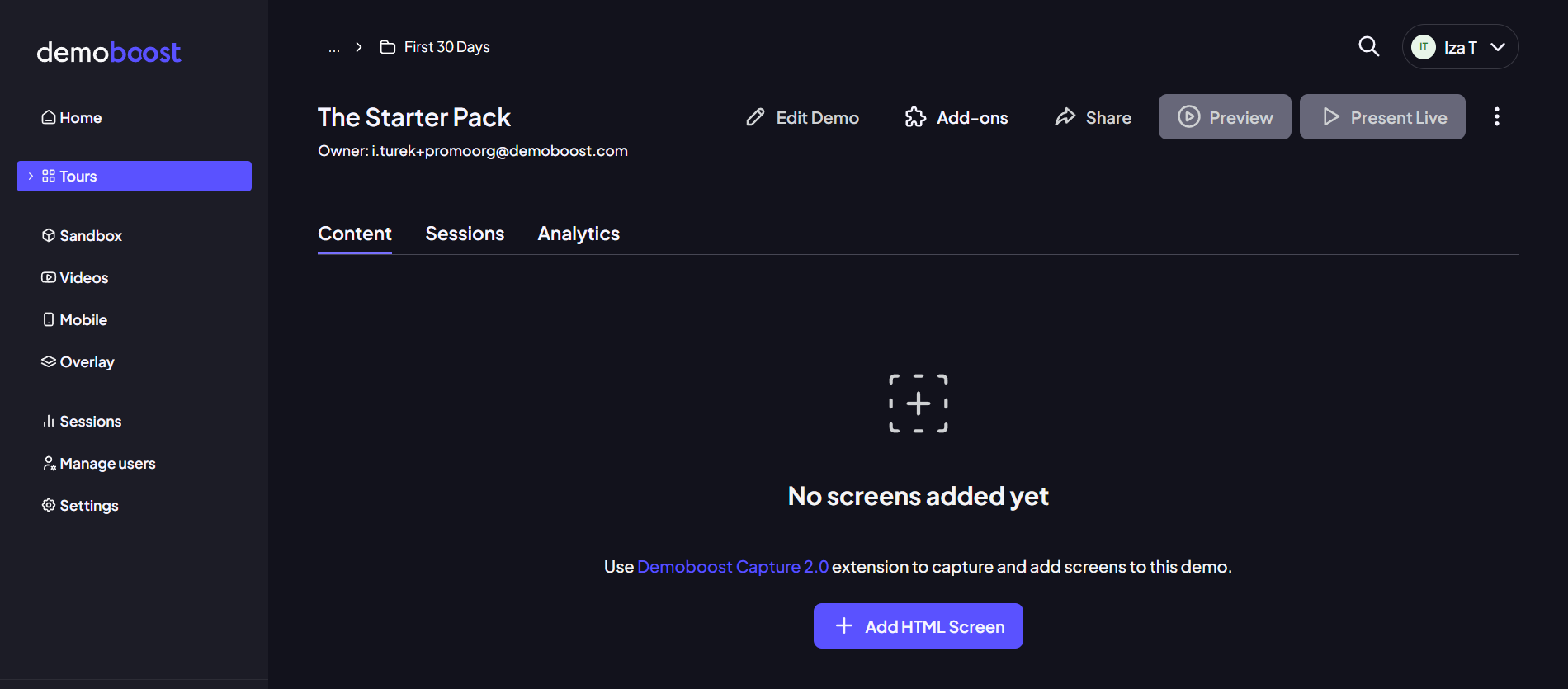Open the three-dot more options menu
This screenshot has height=689, width=1568.
point(1496,116)
